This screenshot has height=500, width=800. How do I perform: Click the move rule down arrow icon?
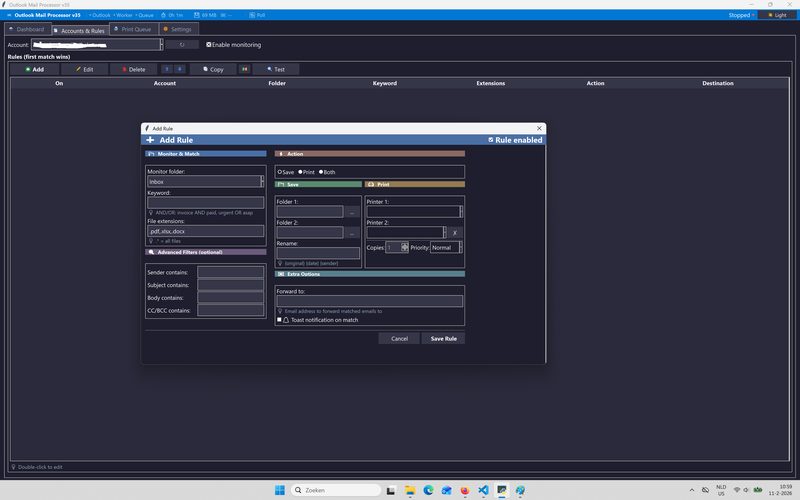[179, 69]
